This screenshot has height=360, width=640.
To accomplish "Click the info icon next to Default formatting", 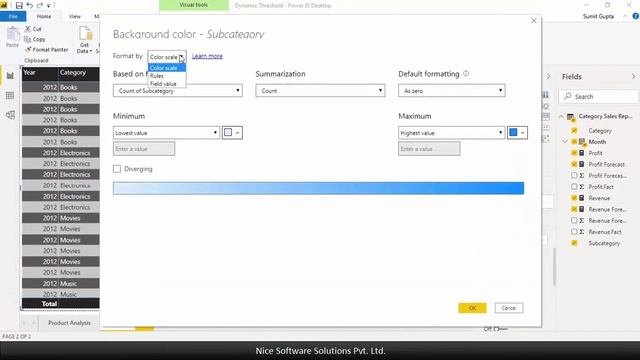I will pyautogui.click(x=466, y=73).
